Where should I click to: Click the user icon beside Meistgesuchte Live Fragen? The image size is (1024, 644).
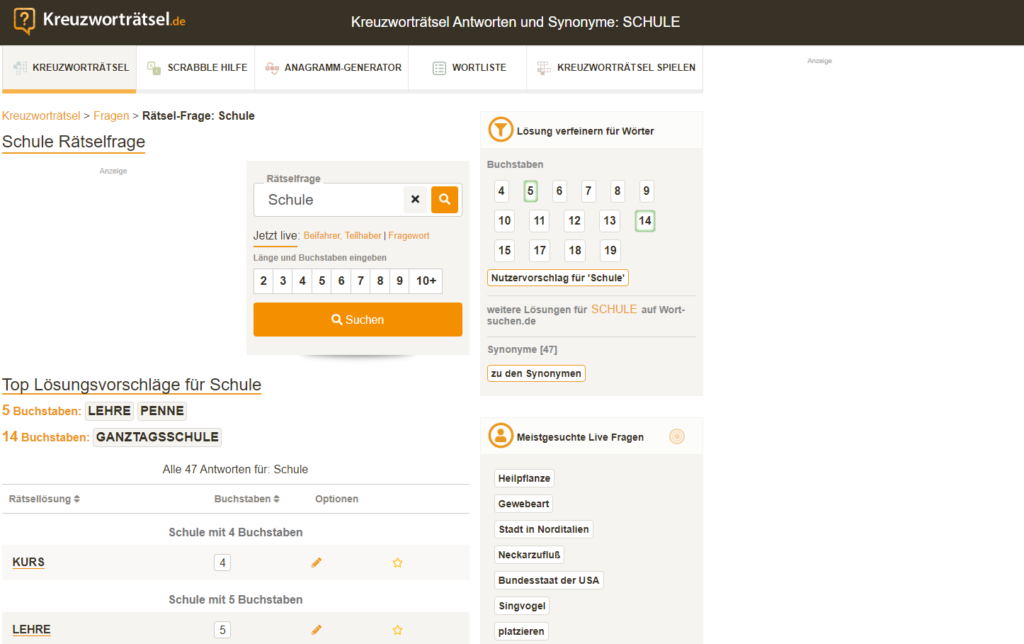501,436
